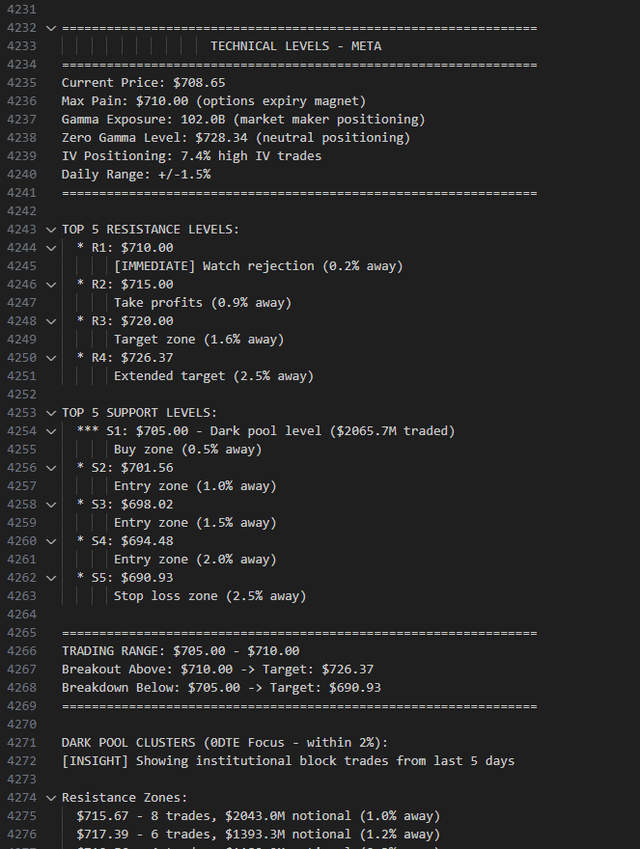Fold the S5: $690.93 block

[51, 578]
